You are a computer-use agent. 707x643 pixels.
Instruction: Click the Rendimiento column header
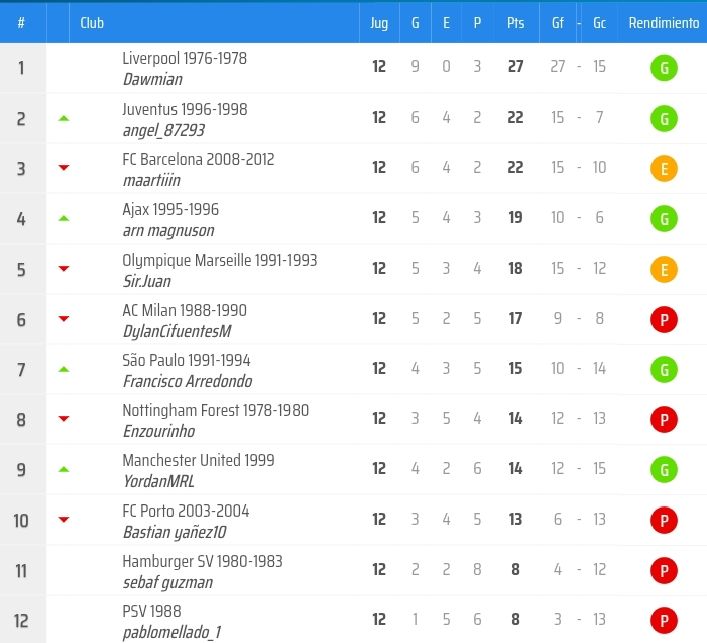(663, 23)
